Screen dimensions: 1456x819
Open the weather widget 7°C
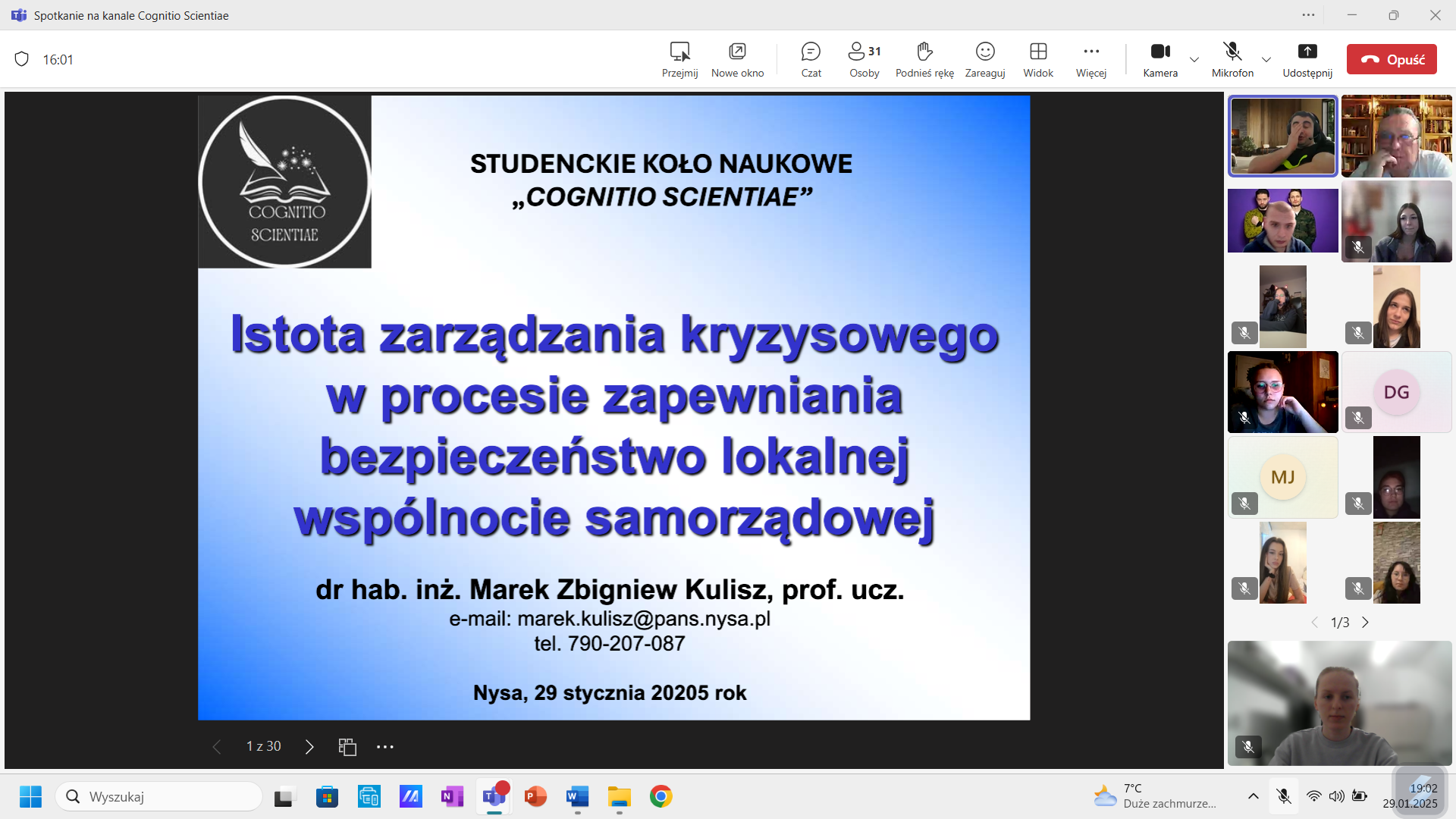(1155, 796)
